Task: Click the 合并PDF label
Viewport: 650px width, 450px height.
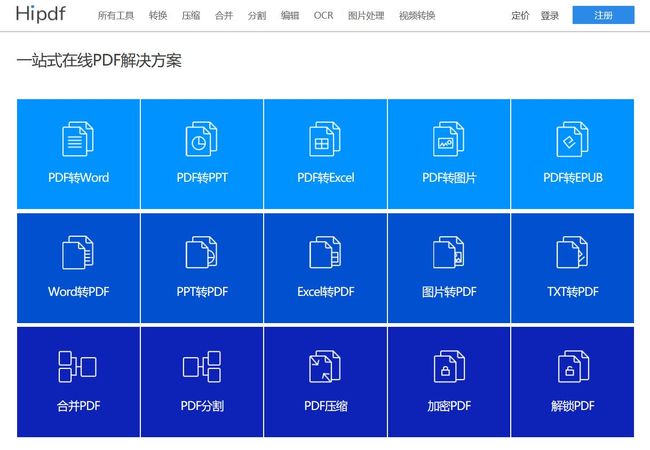Action: (78, 406)
